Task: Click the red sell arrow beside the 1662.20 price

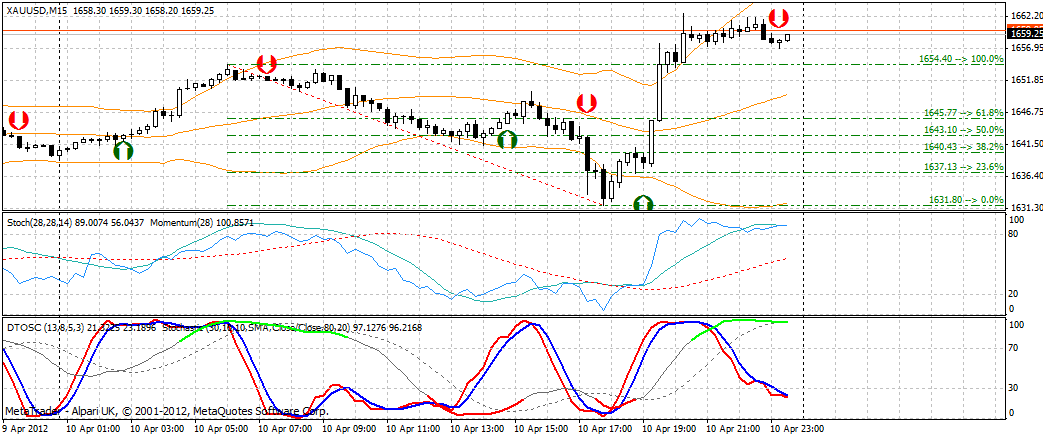Action: click(779, 17)
